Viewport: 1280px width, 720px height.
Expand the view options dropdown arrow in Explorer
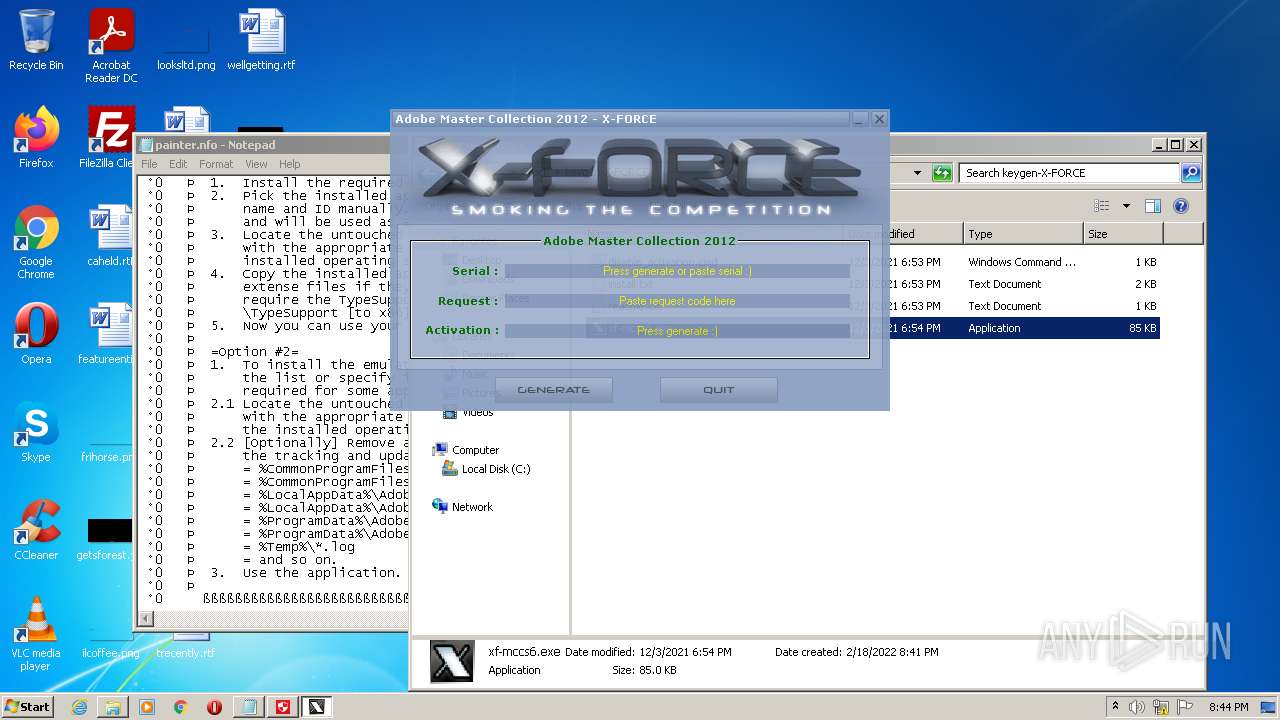1126,206
